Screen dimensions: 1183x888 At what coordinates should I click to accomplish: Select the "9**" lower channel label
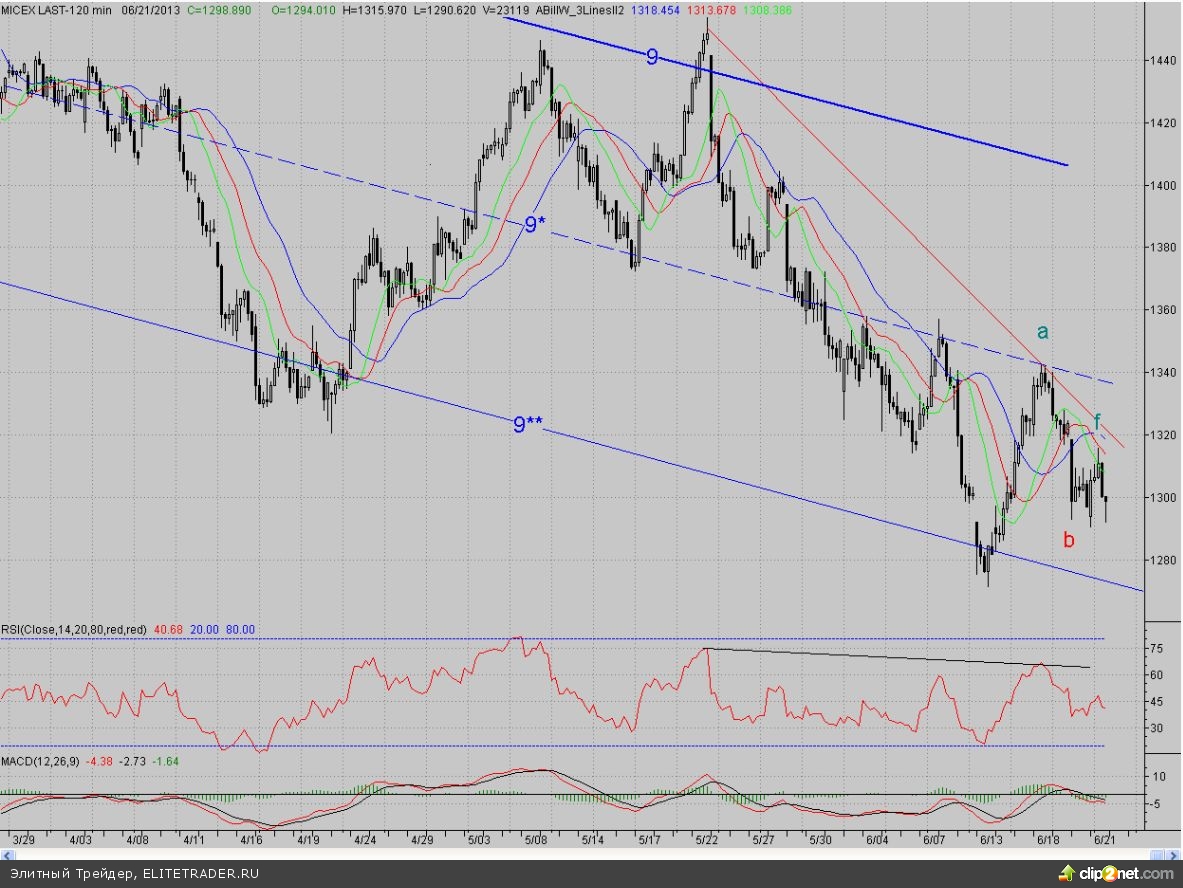[527, 426]
